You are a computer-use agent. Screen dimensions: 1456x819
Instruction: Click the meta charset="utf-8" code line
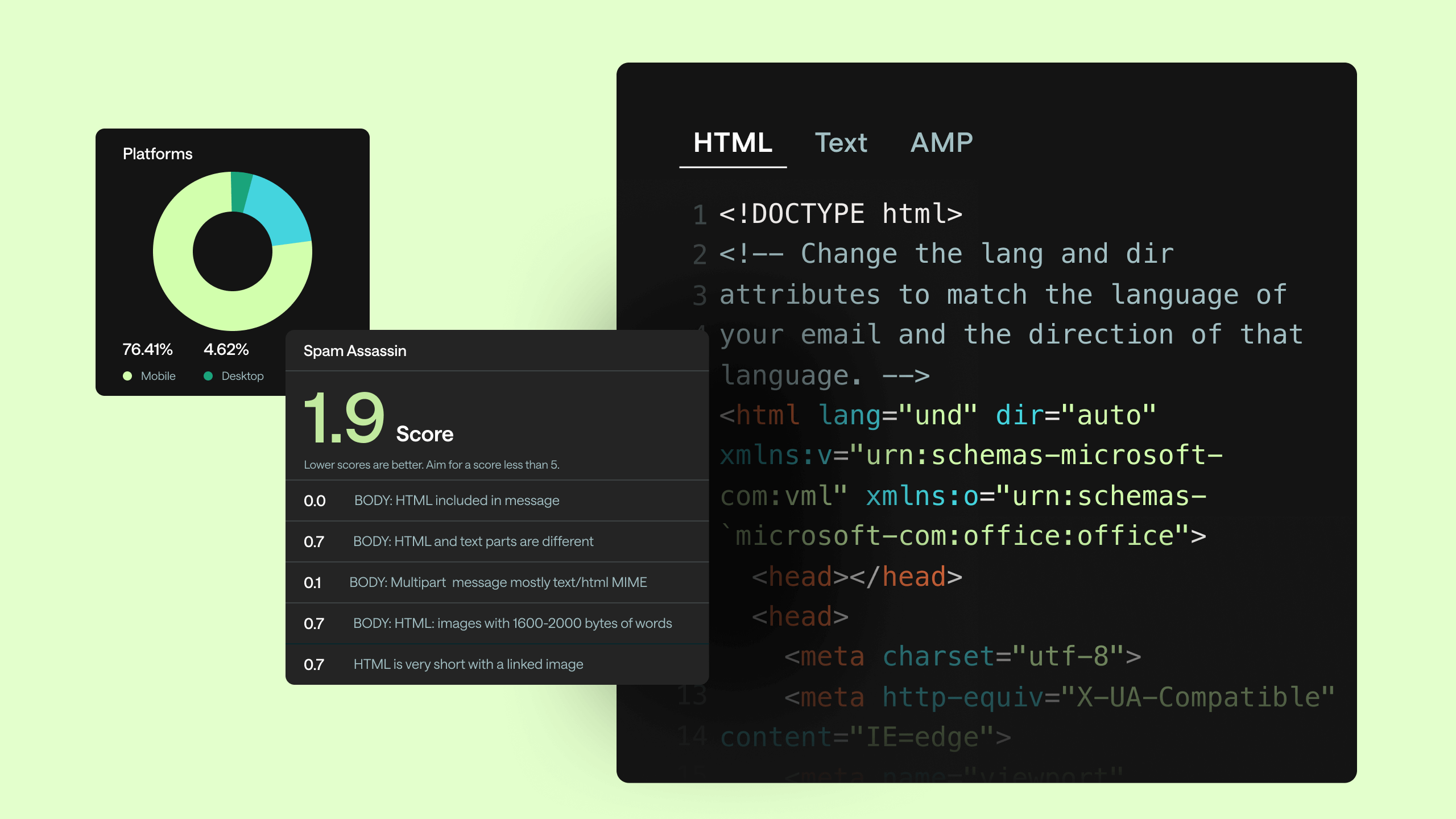click(963, 656)
